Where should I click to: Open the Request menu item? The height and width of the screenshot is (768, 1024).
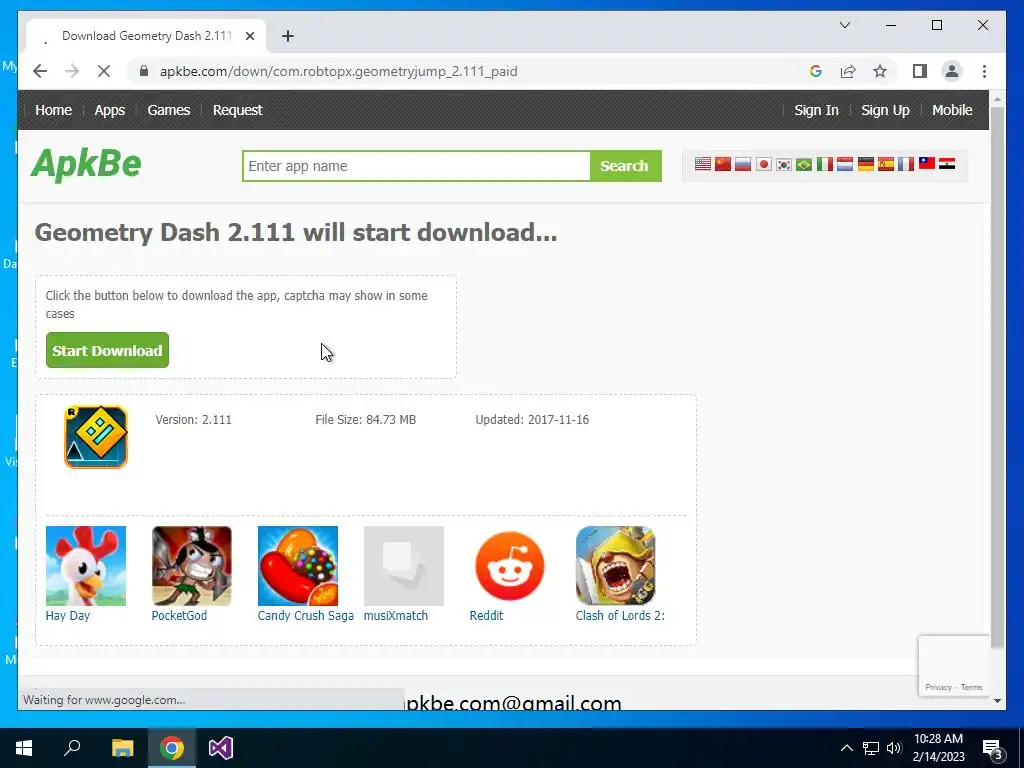237,110
